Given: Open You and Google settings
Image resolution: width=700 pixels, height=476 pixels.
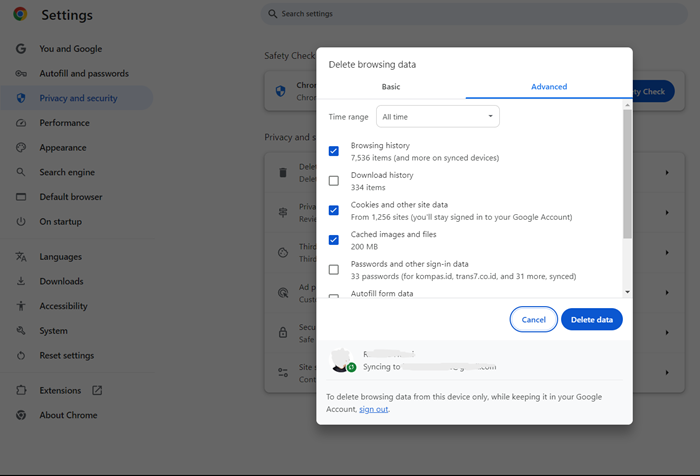Looking at the screenshot, I should click(x=71, y=49).
